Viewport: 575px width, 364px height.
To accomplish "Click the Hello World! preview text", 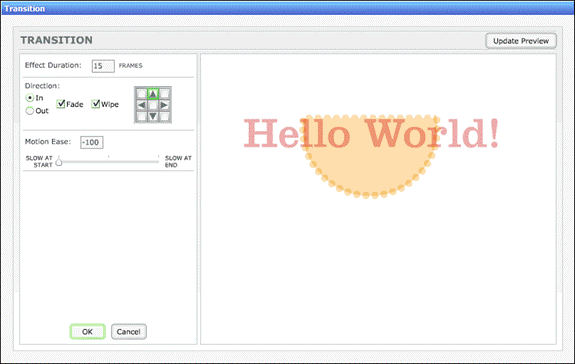I will pos(371,133).
